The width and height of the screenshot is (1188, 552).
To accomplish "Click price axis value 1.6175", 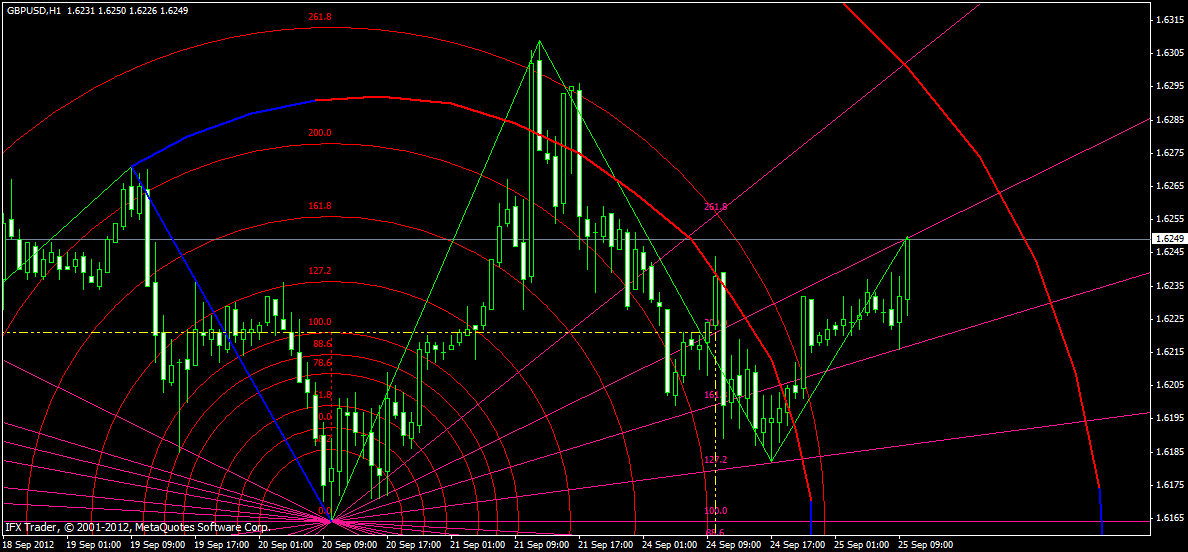I will [1169, 484].
